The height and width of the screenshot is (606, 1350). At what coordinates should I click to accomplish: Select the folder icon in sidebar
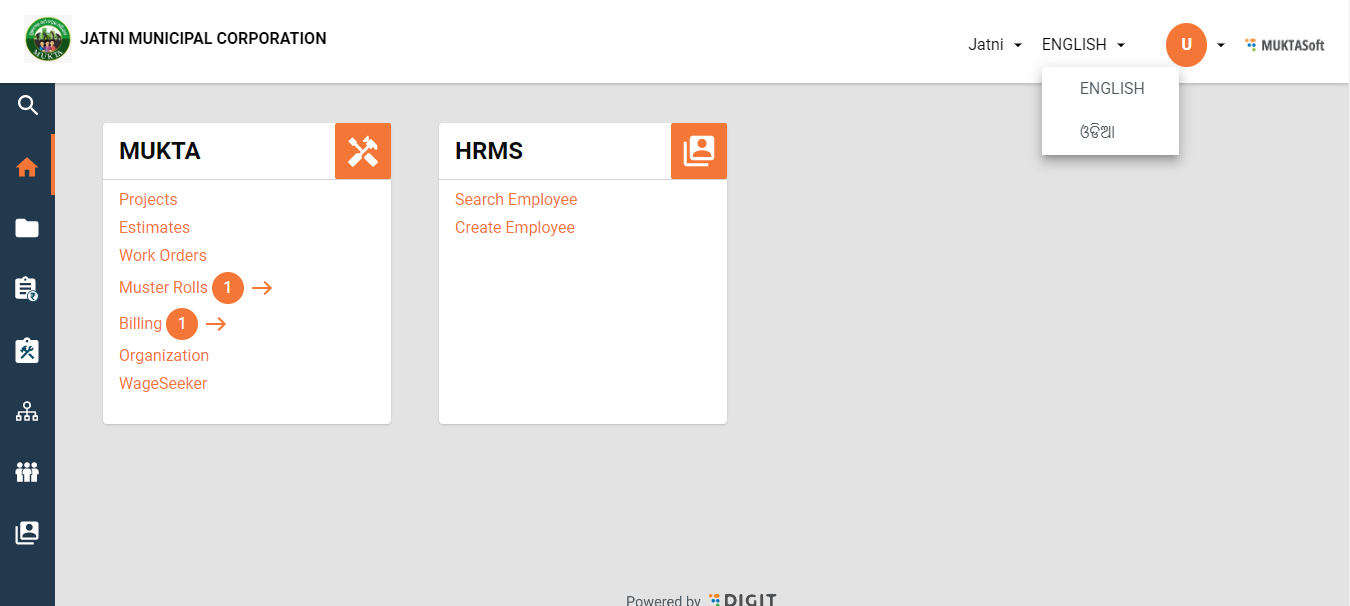pos(27,229)
